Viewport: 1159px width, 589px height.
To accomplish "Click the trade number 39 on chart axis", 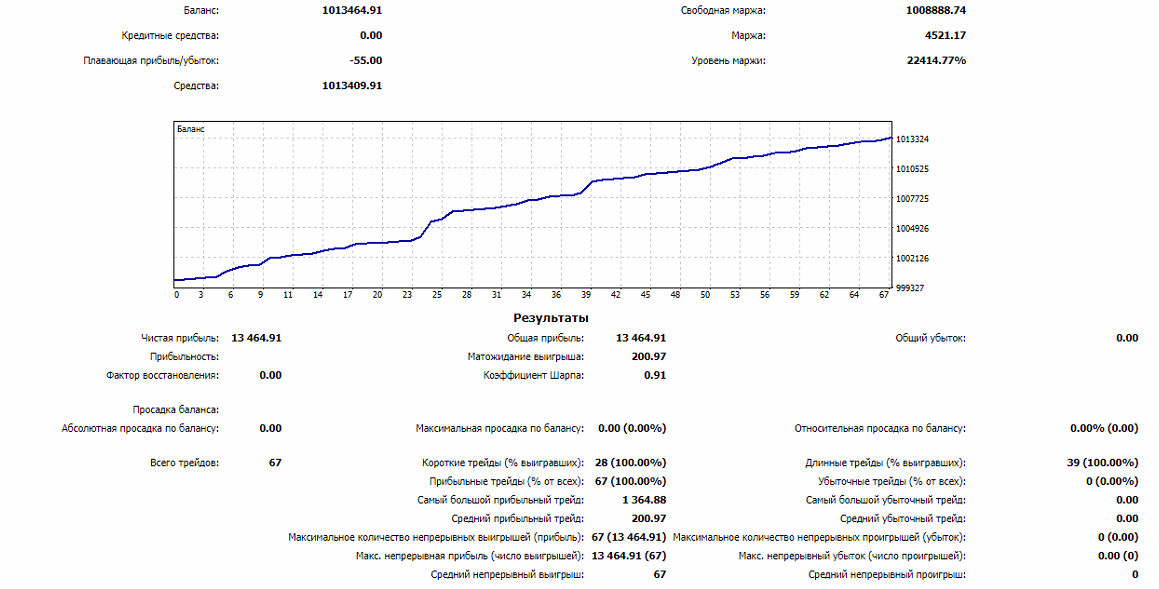I will click(585, 294).
